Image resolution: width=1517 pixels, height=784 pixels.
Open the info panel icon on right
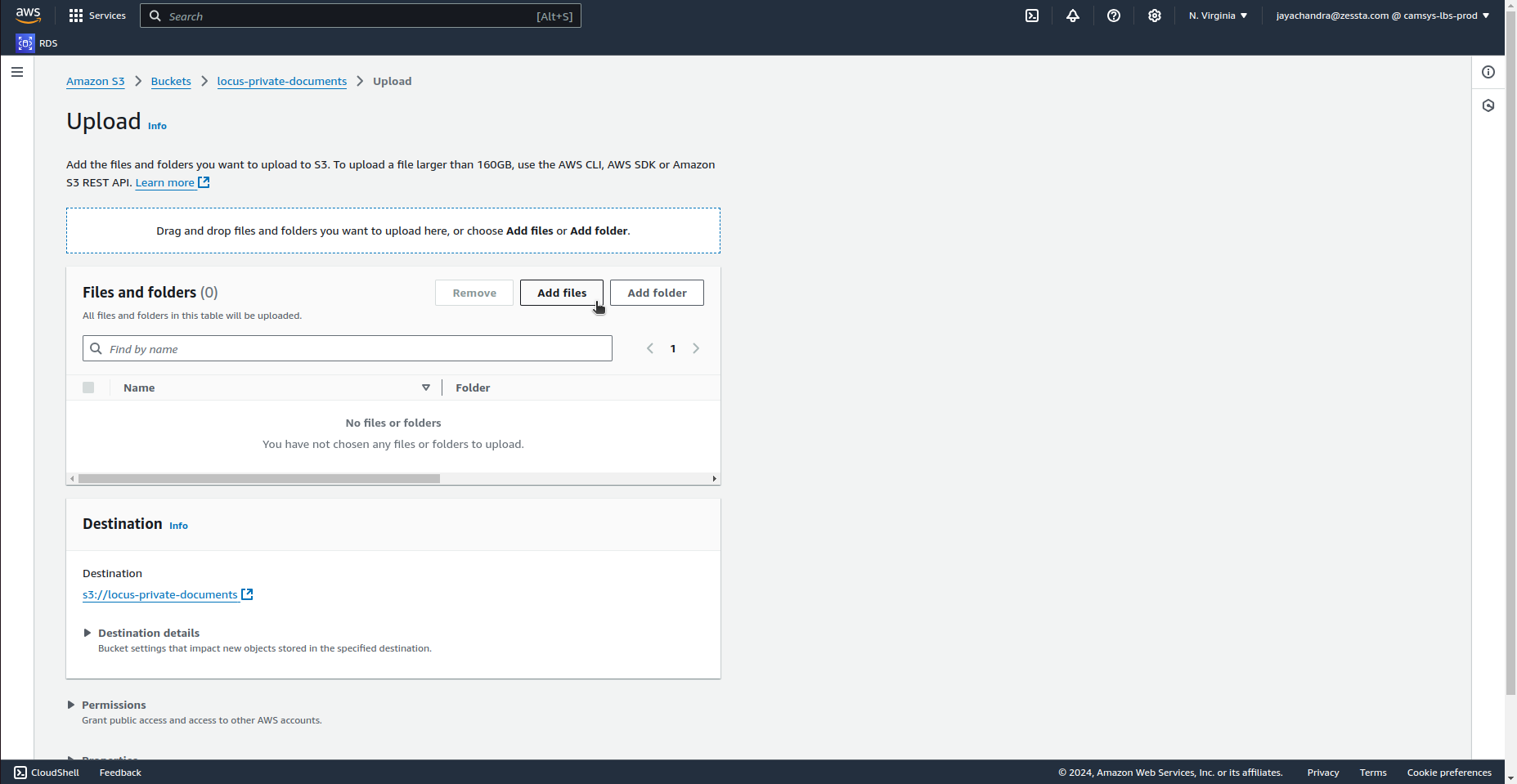pos(1488,72)
